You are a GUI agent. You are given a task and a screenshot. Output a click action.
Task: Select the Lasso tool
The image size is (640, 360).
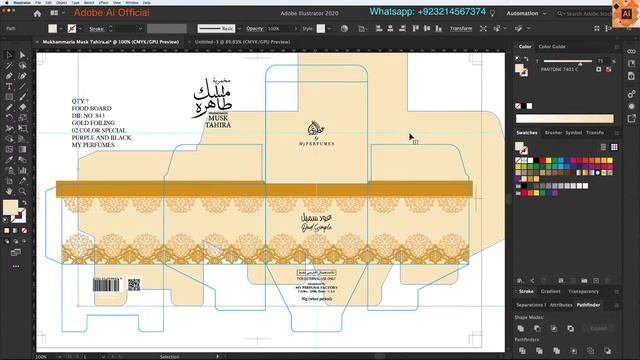coord(22,65)
